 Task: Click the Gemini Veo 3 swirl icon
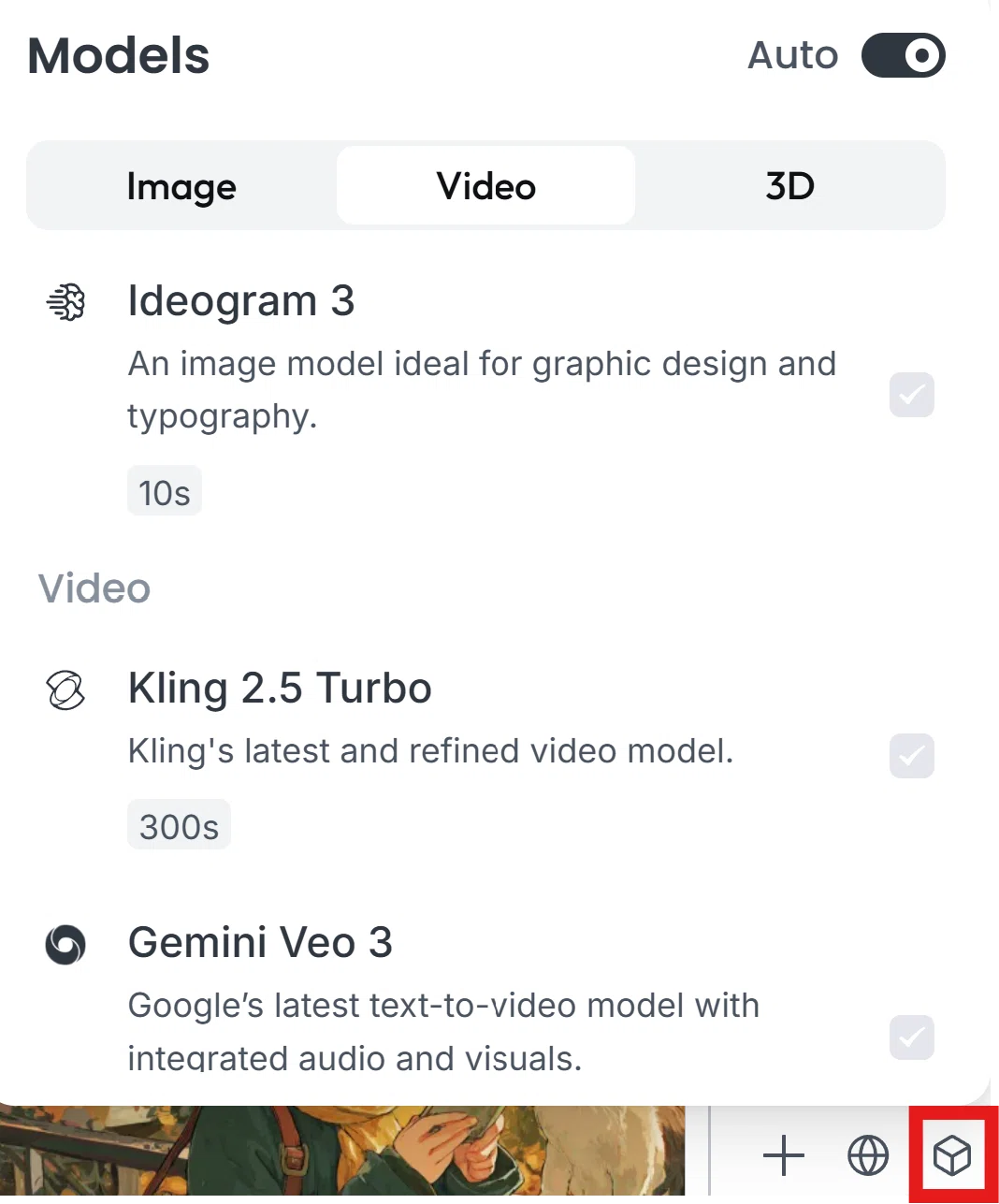[x=65, y=944]
